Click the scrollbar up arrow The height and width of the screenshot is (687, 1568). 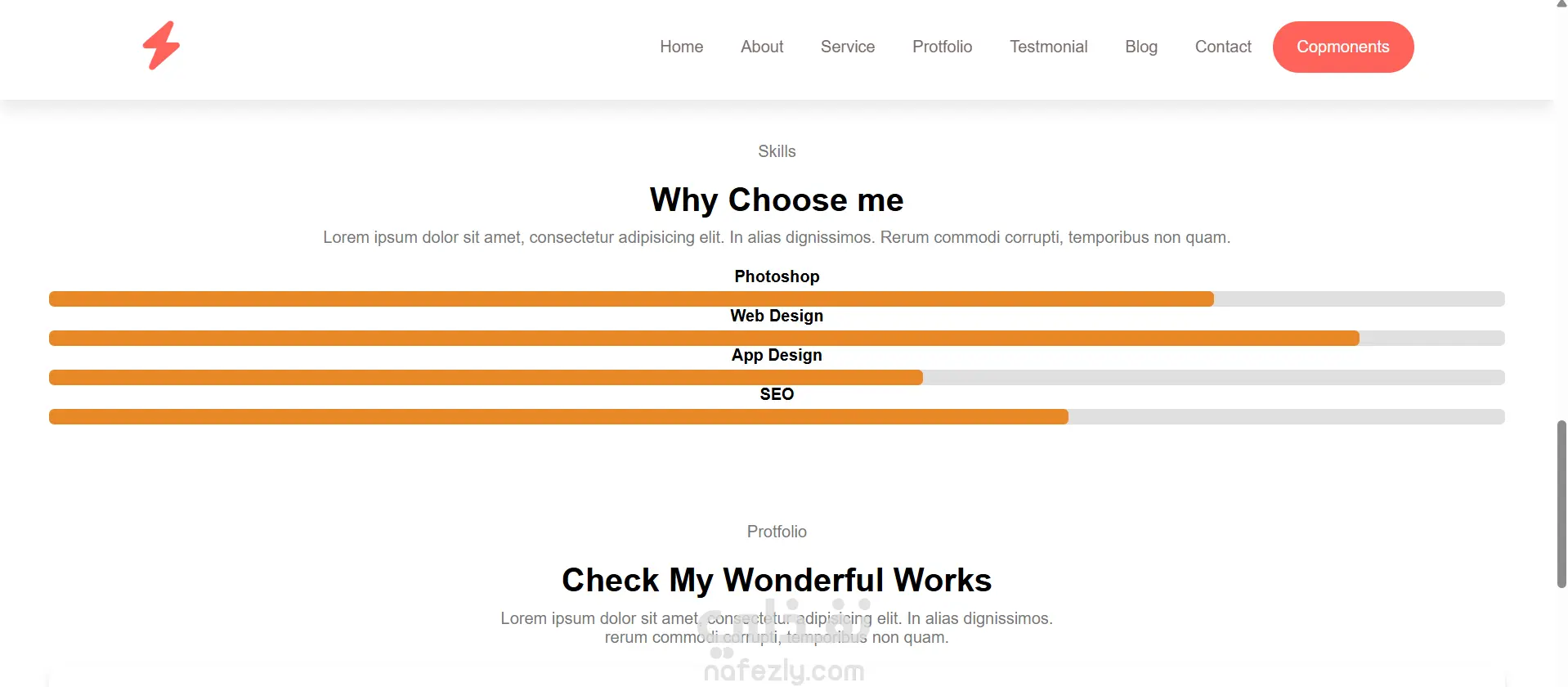point(1561,3)
